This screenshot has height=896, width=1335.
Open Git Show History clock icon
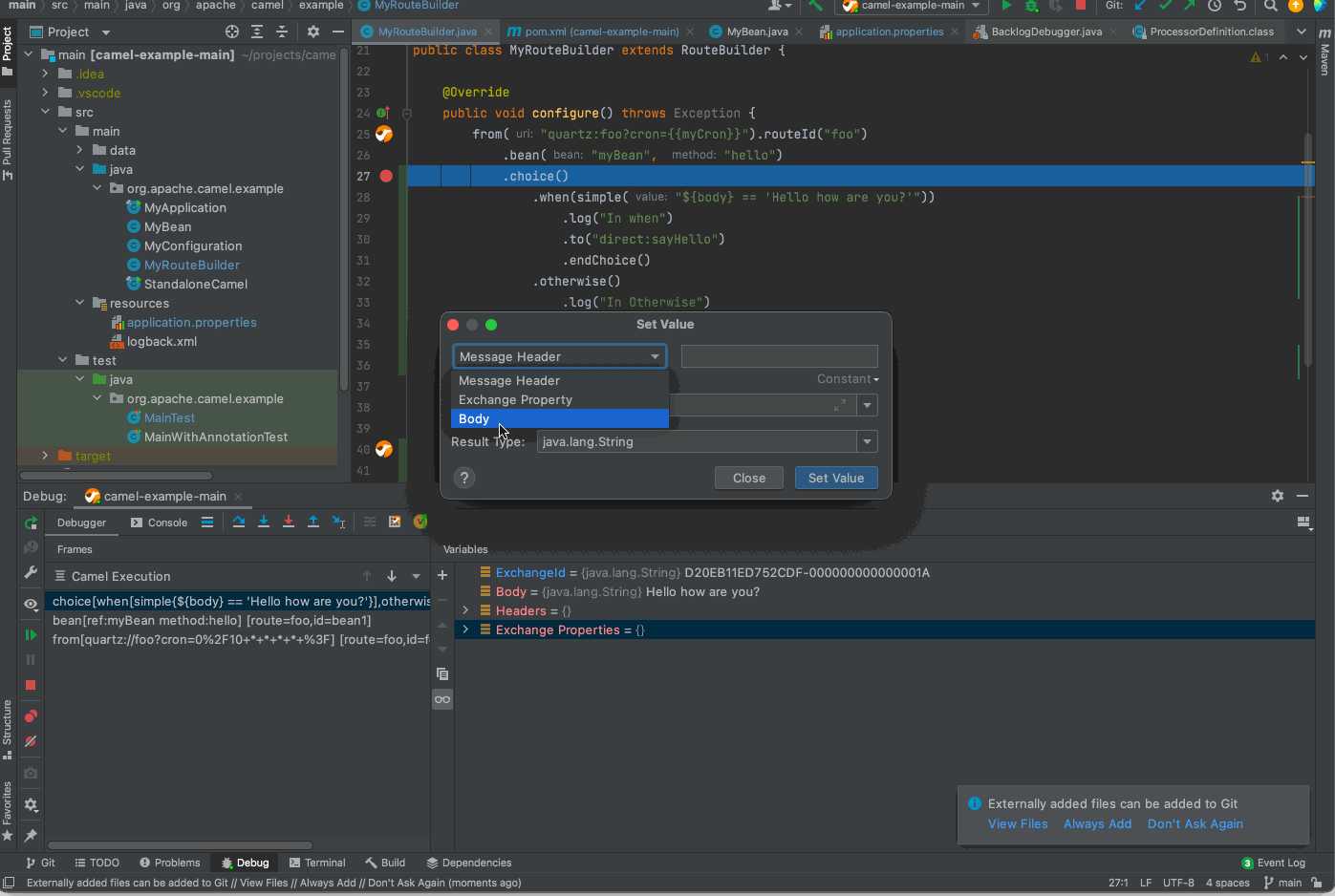(1215, 6)
